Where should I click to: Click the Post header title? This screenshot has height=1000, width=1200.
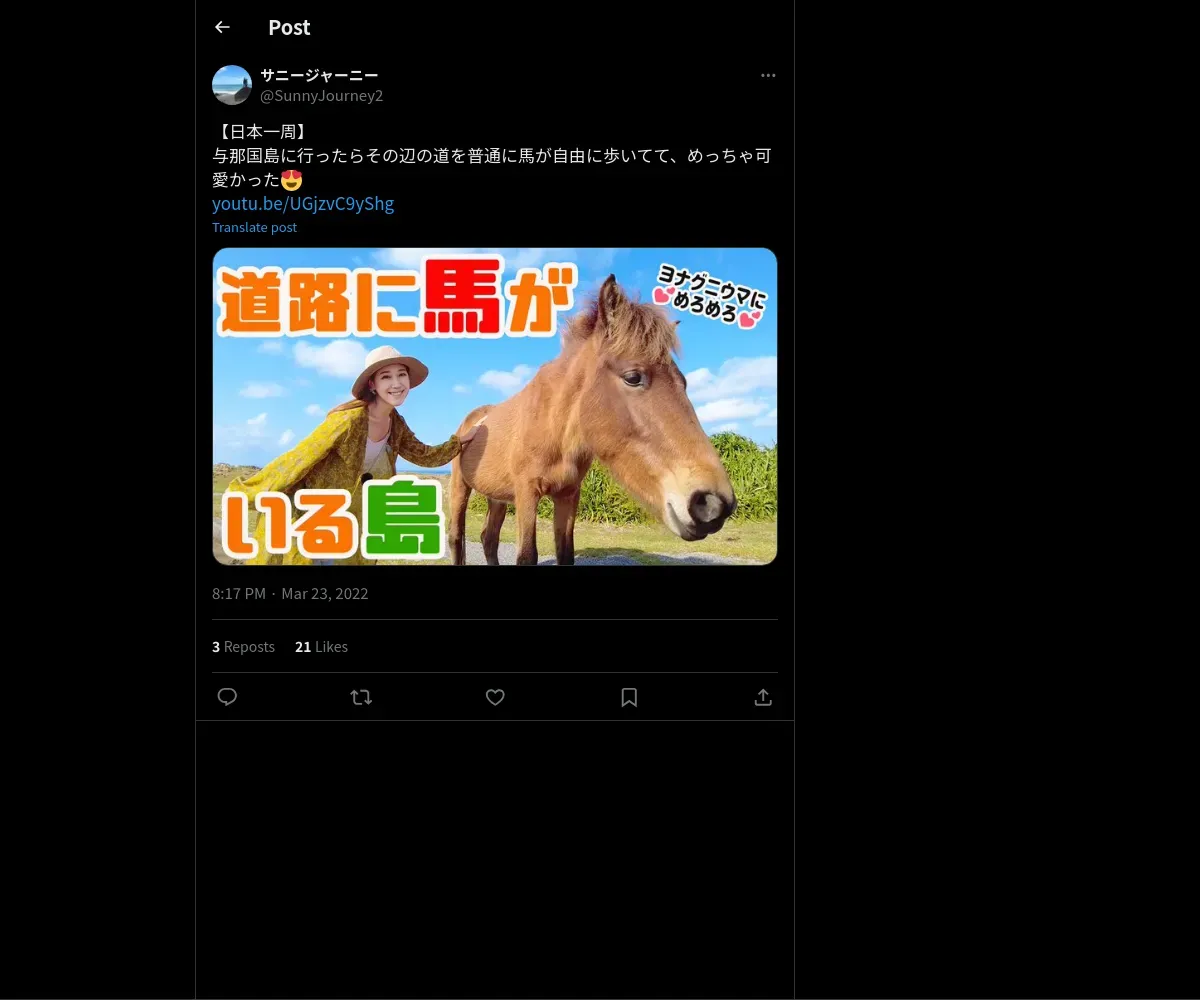[x=289, y=28]
